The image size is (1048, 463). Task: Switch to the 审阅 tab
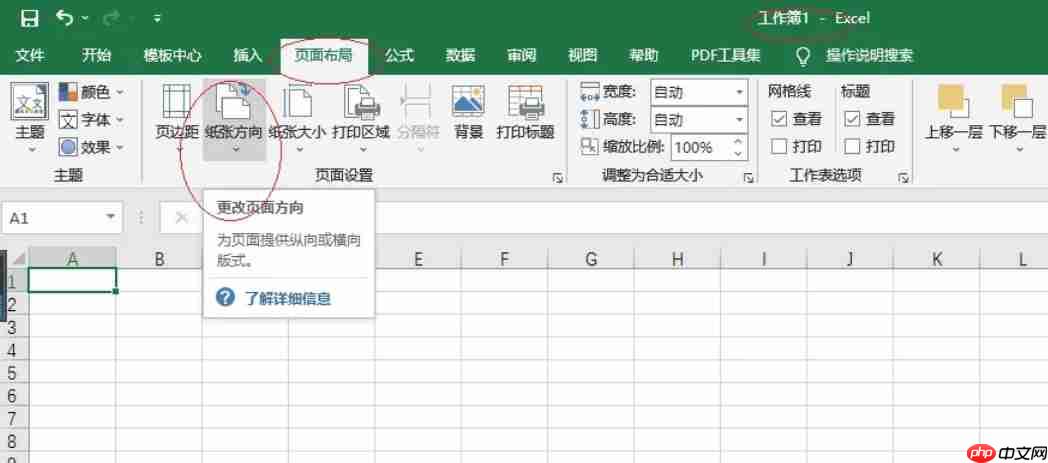[521, 55]
